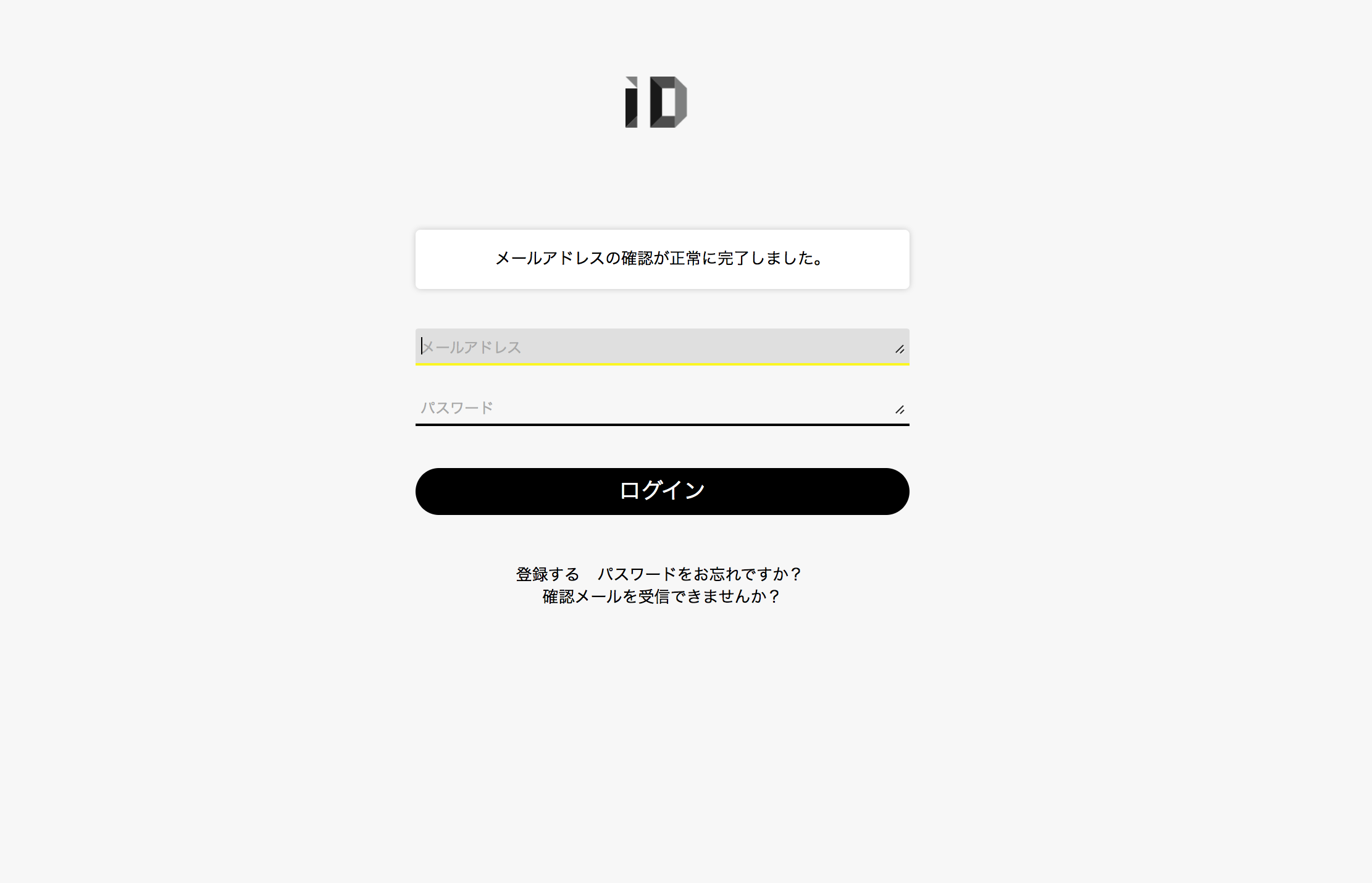Click the メールアドレス placeholder text

tap(472, 347)
